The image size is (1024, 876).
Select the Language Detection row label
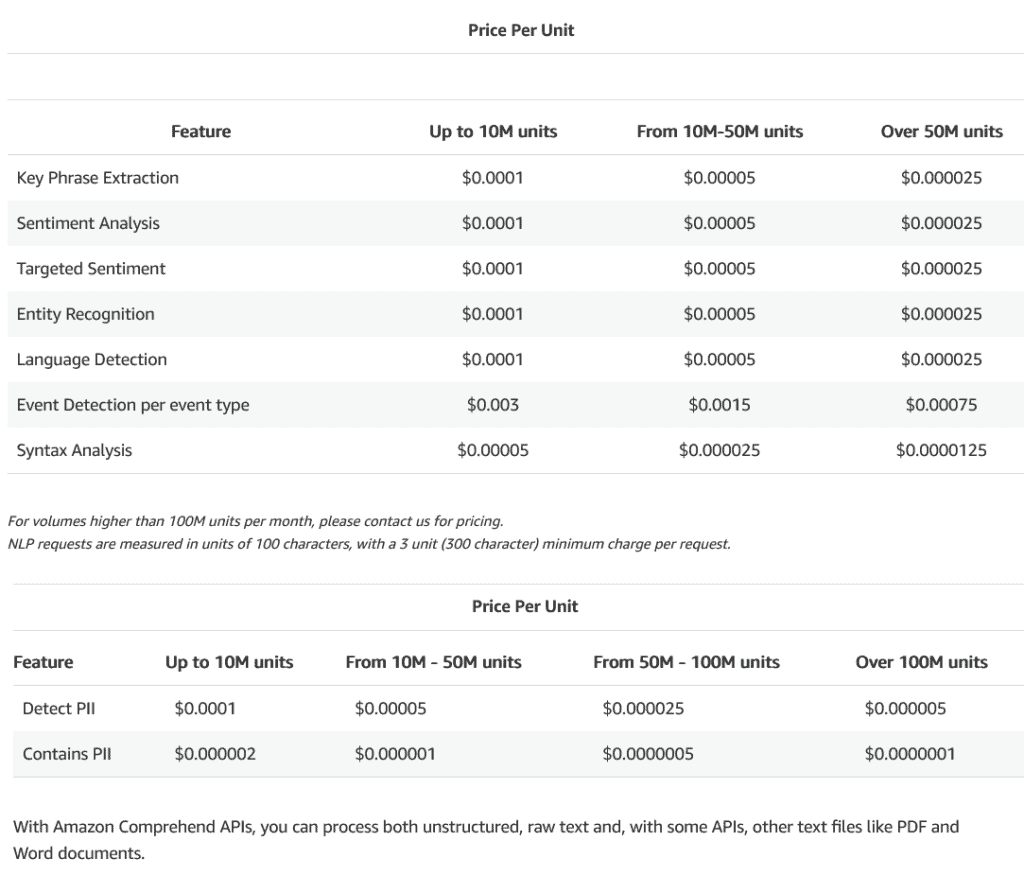pos(91,359)
